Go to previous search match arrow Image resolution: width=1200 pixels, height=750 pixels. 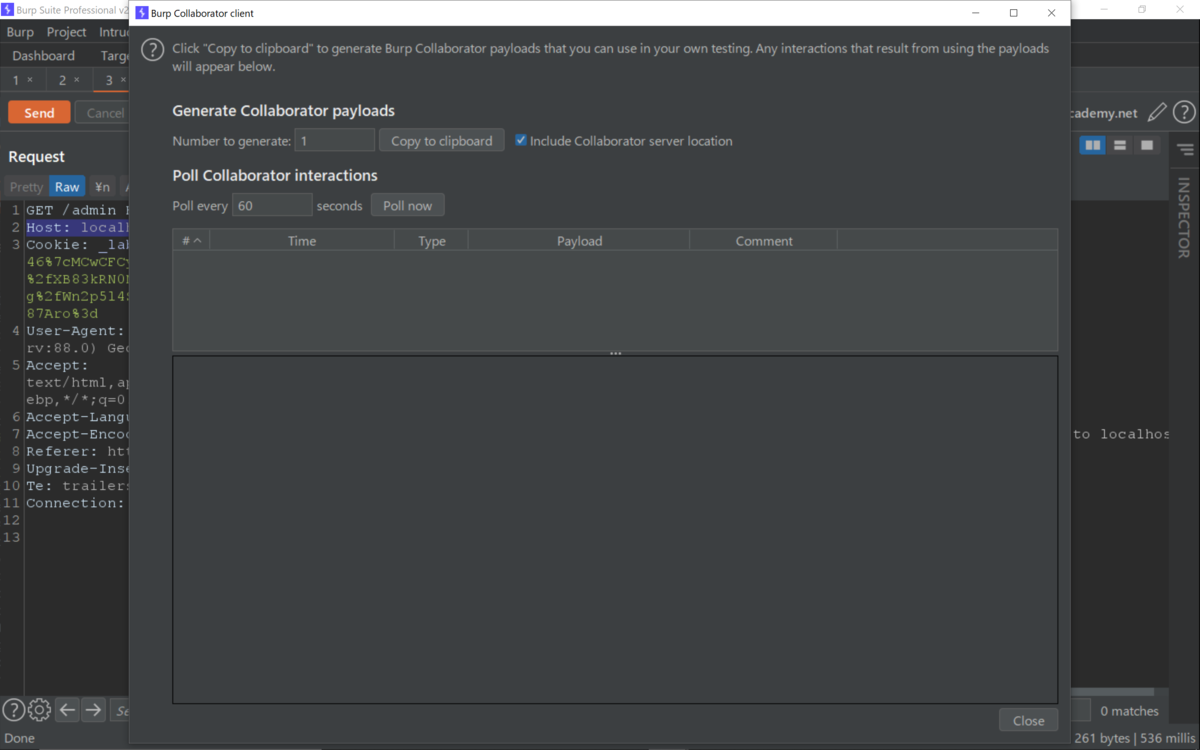click(x=67, y=710)
